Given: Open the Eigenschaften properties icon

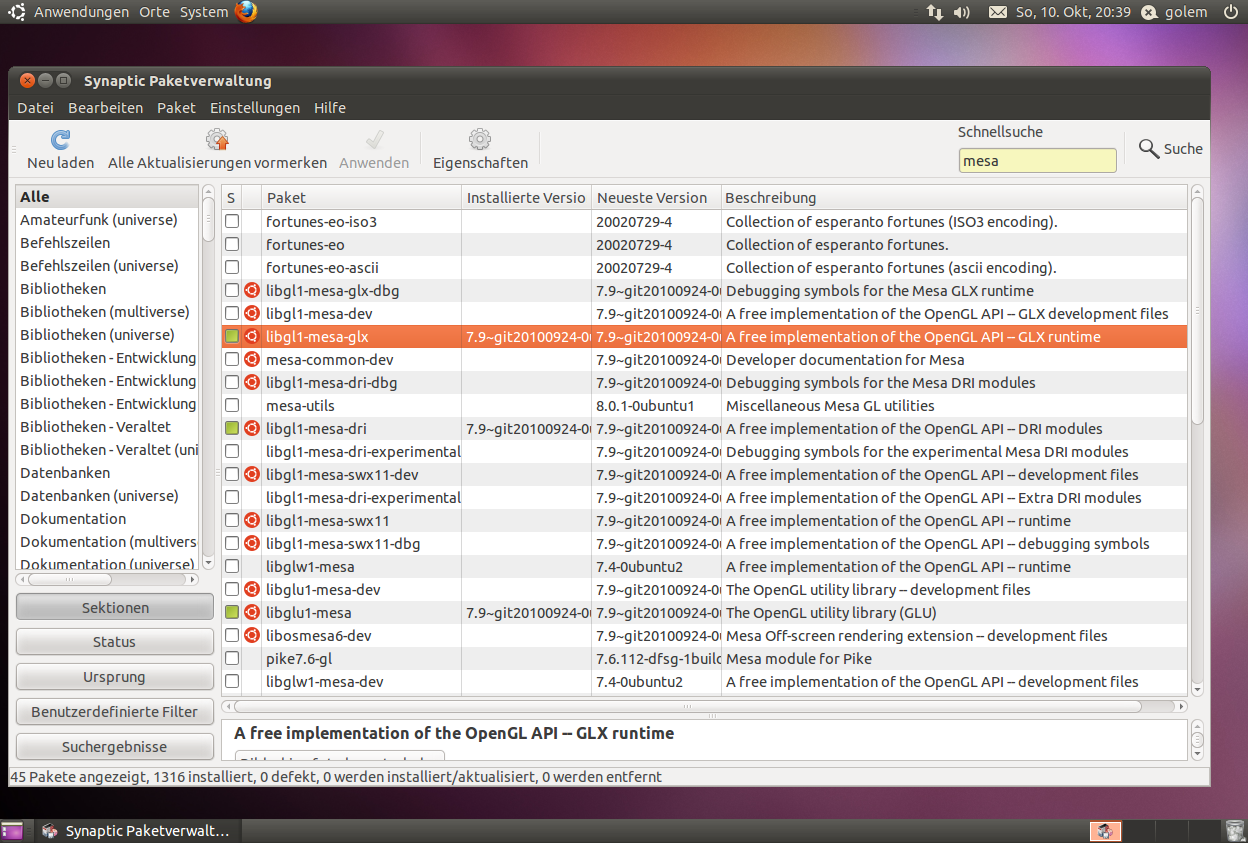Looking at the screenshot, I should (480, 140).
